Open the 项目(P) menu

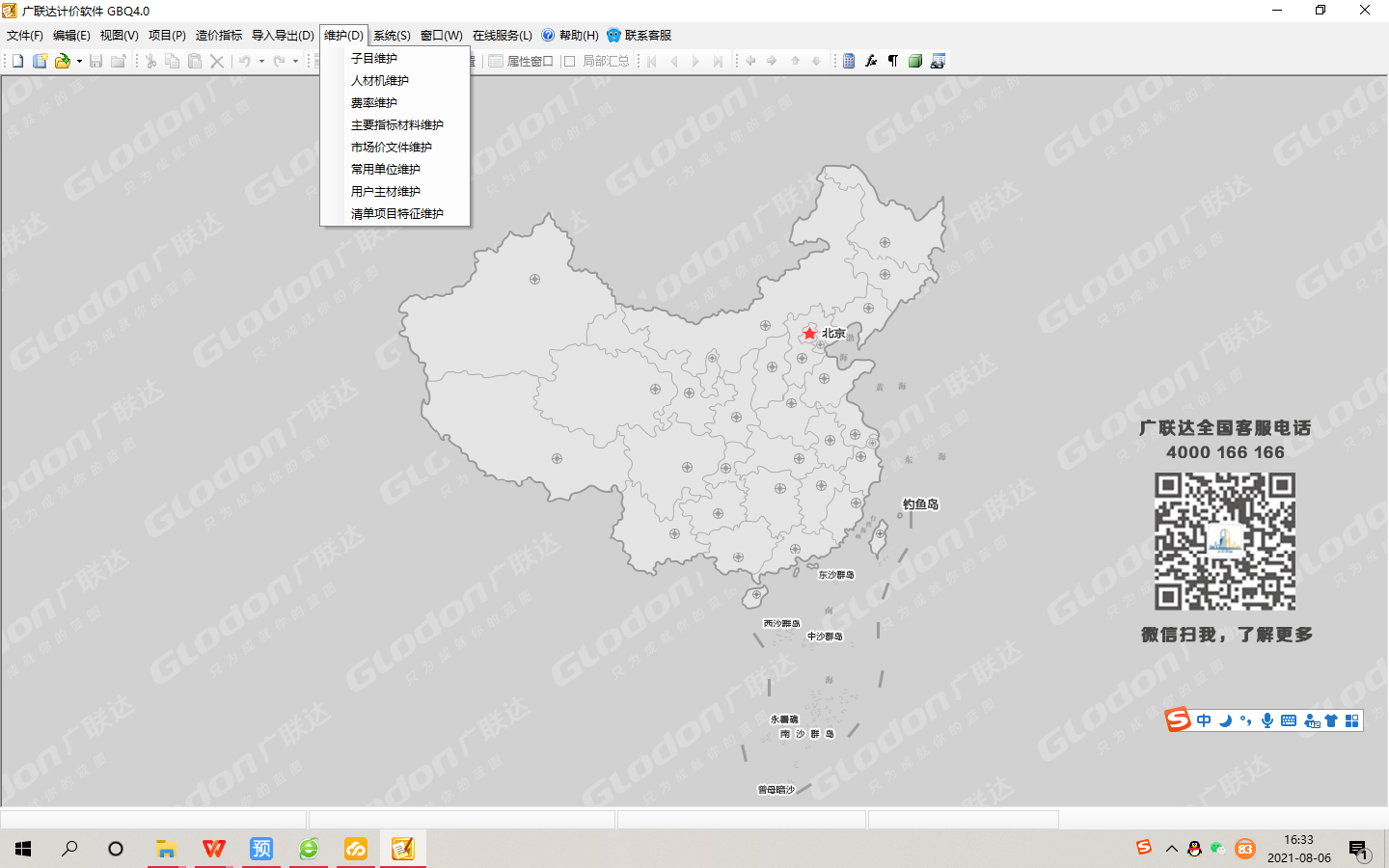click(167, 35)
